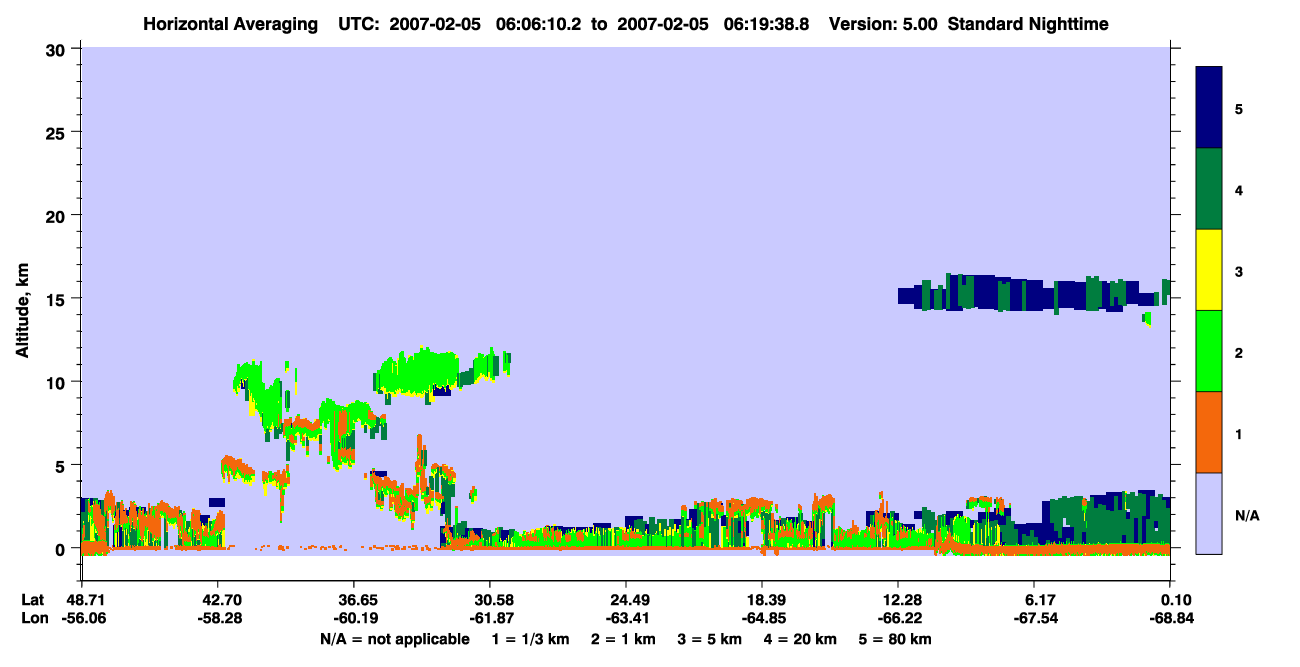The height and width of the screenshot is (667, 1300).
Task: Click the latitude value 42.70
Action: tap(218, 600)
